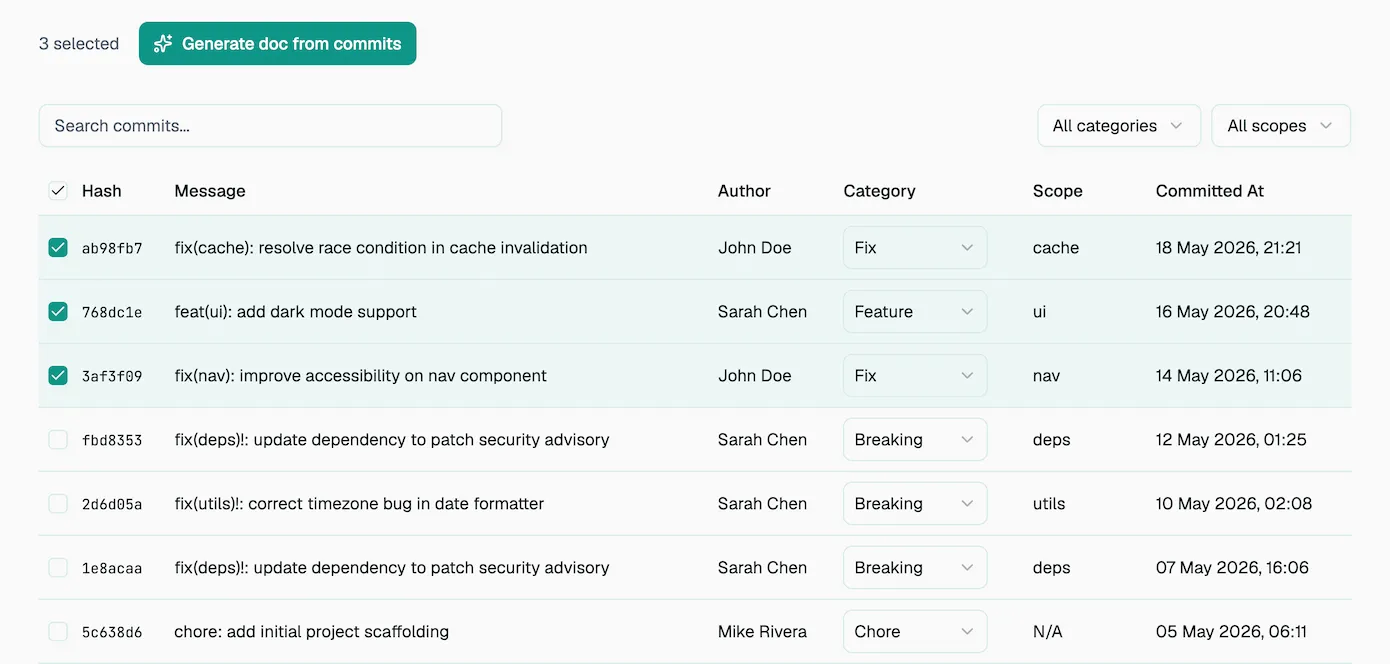
Task: Open Chore category dropdown for 5c638d6
Action: 915,632
